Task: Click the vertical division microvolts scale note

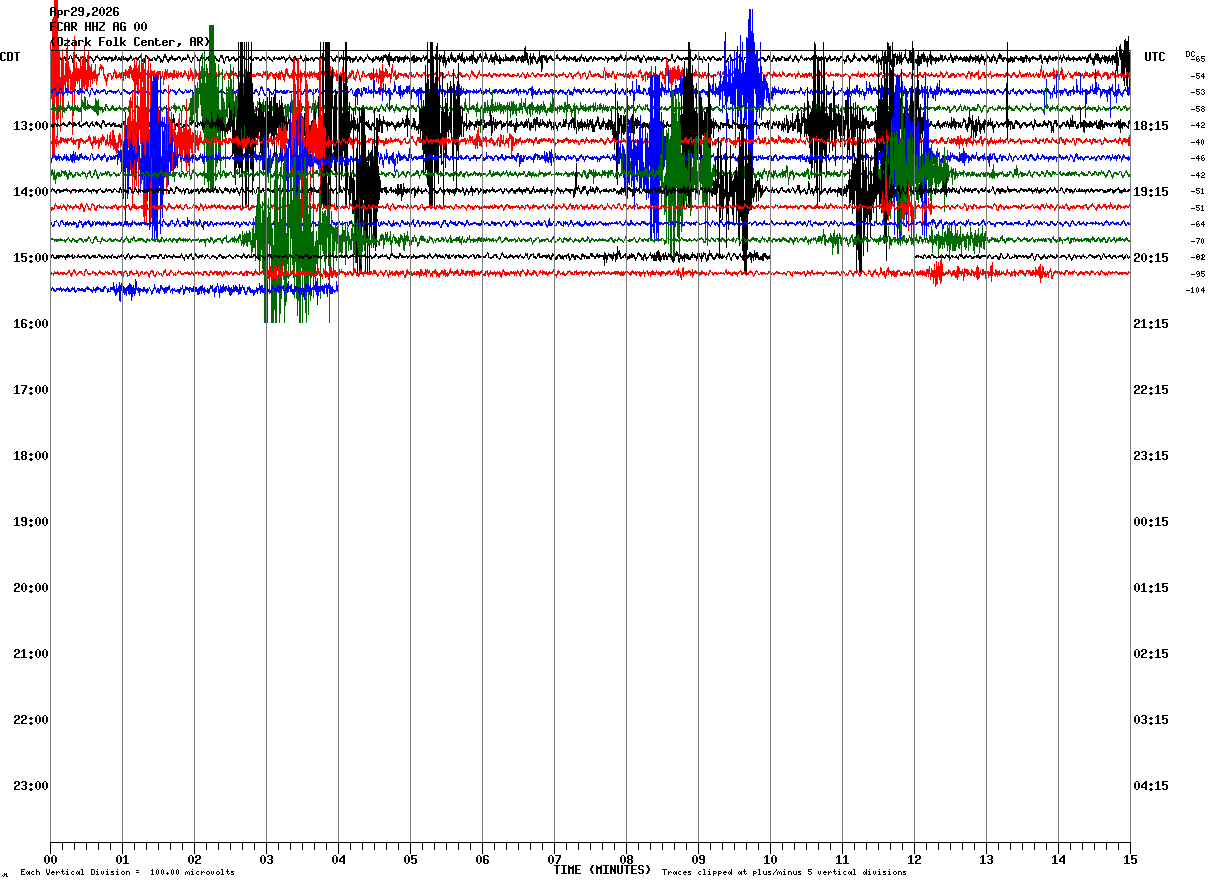Action: [127, 873]
